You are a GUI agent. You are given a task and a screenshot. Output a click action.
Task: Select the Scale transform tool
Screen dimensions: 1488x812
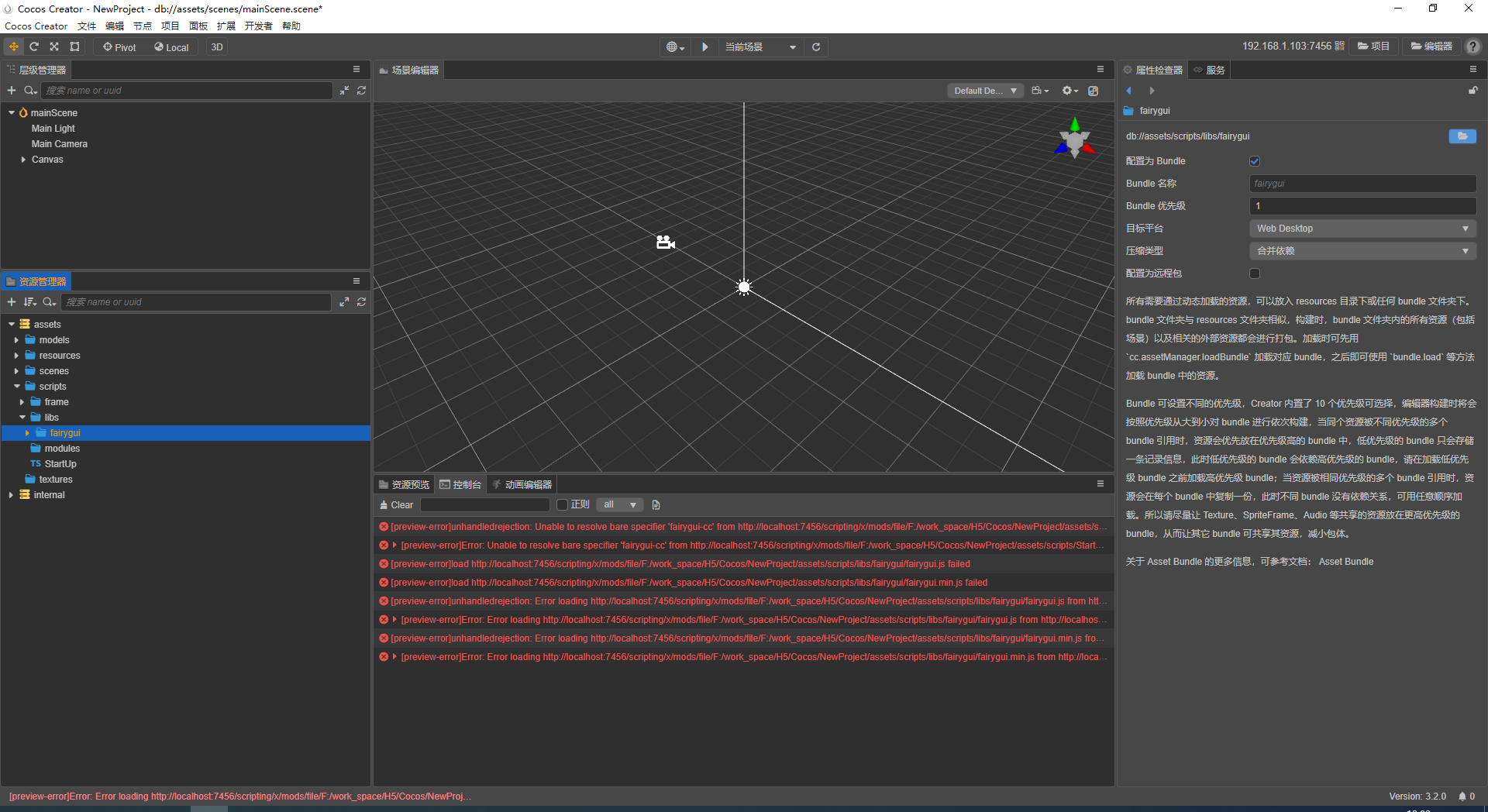tap(54, 46)
